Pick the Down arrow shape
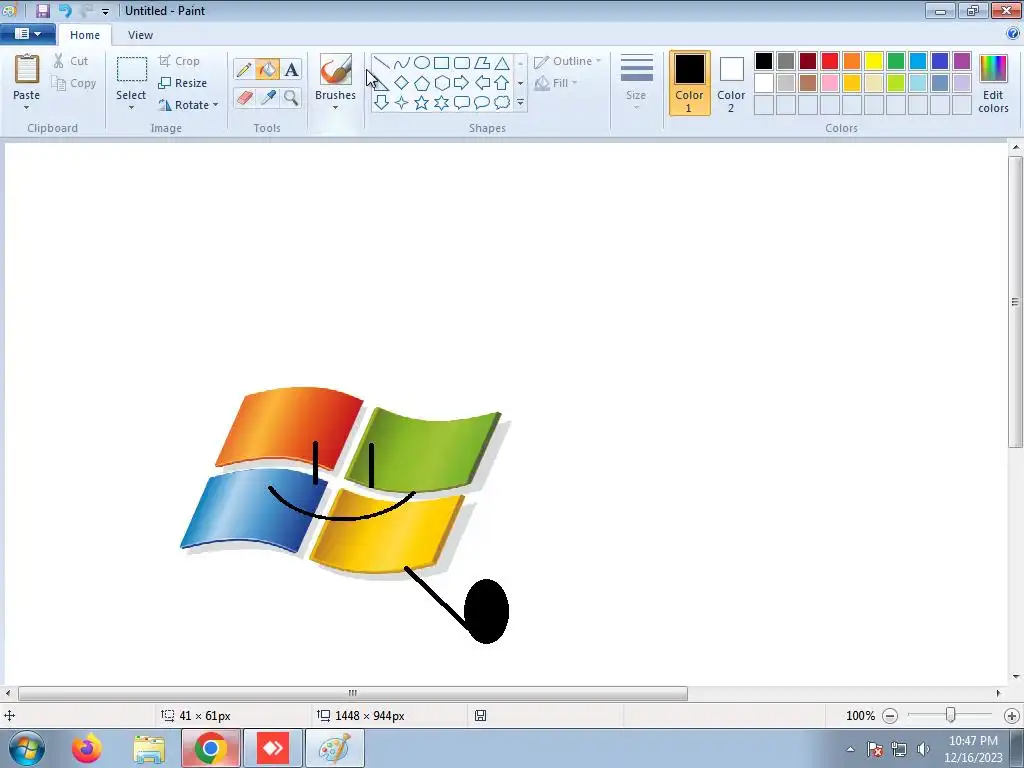1024x768 pixels. 382,103
